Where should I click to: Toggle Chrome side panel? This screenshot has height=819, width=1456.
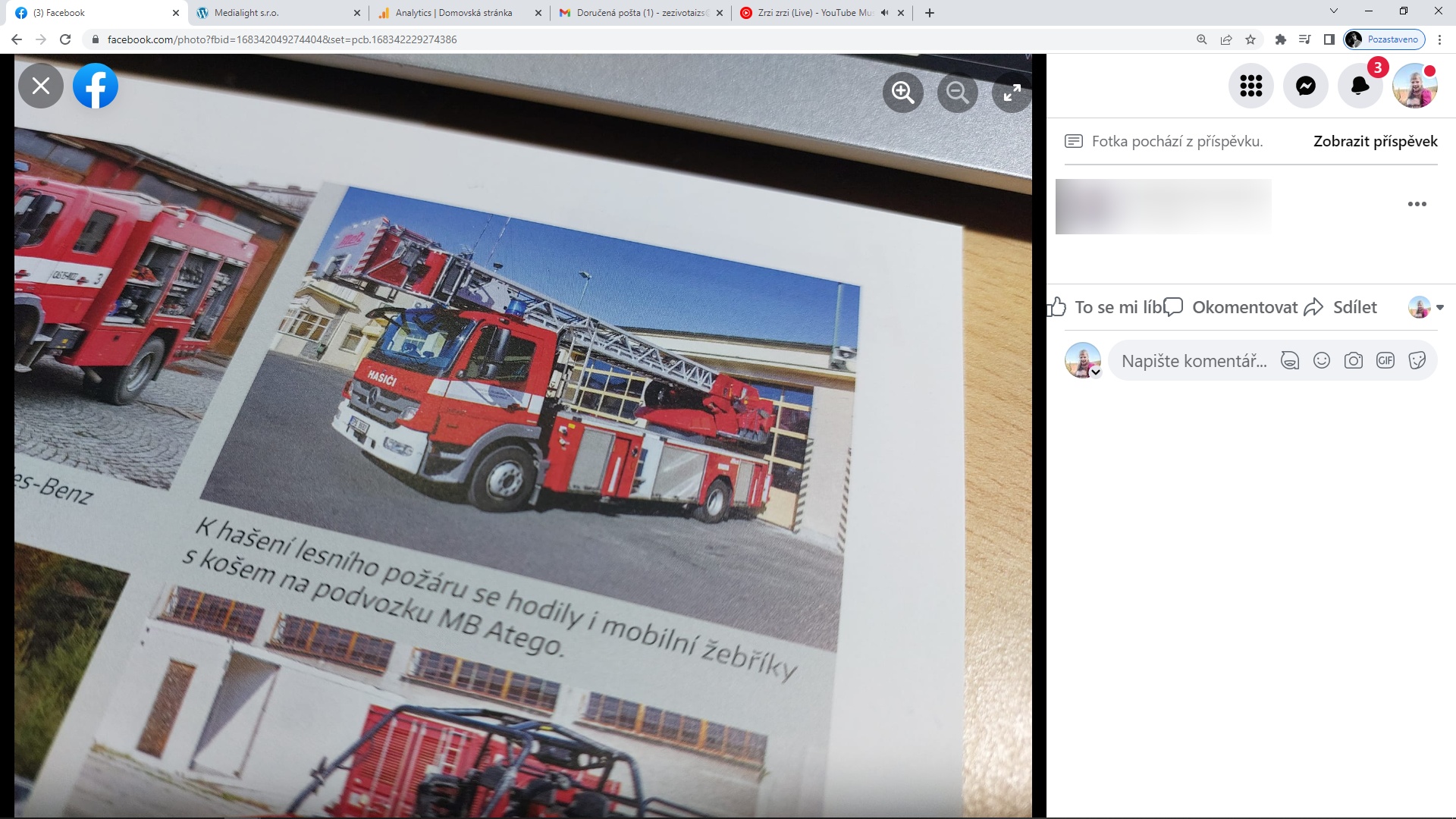1329,39
